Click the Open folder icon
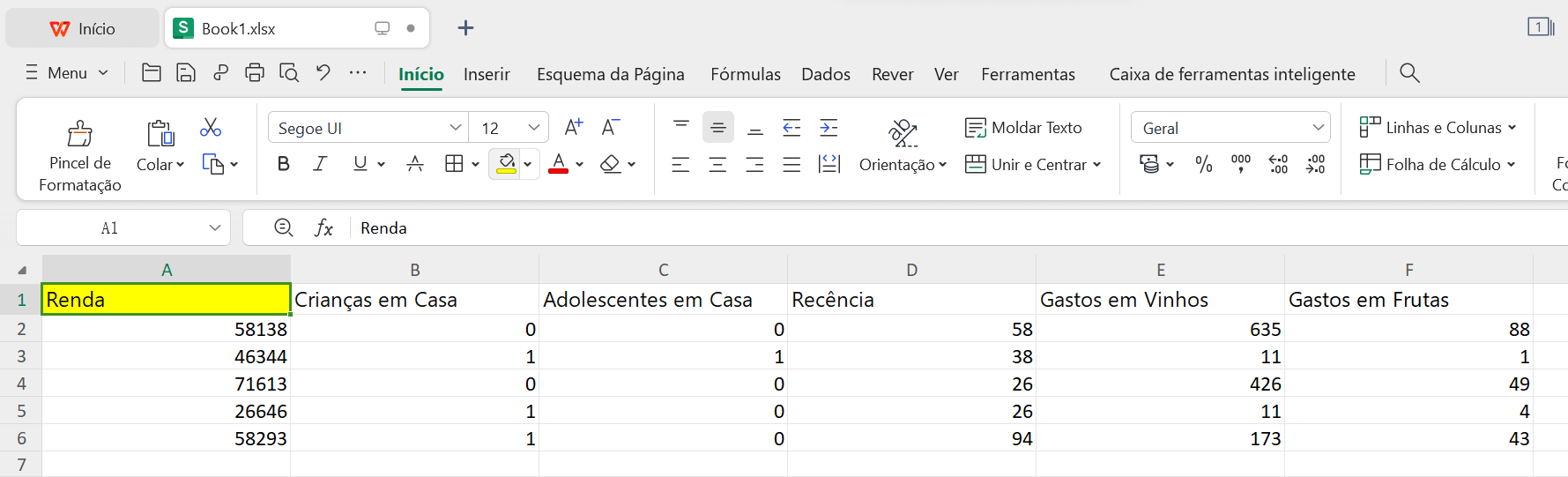This screenshot has height=477, width=1568. click(x=152, y=73)
